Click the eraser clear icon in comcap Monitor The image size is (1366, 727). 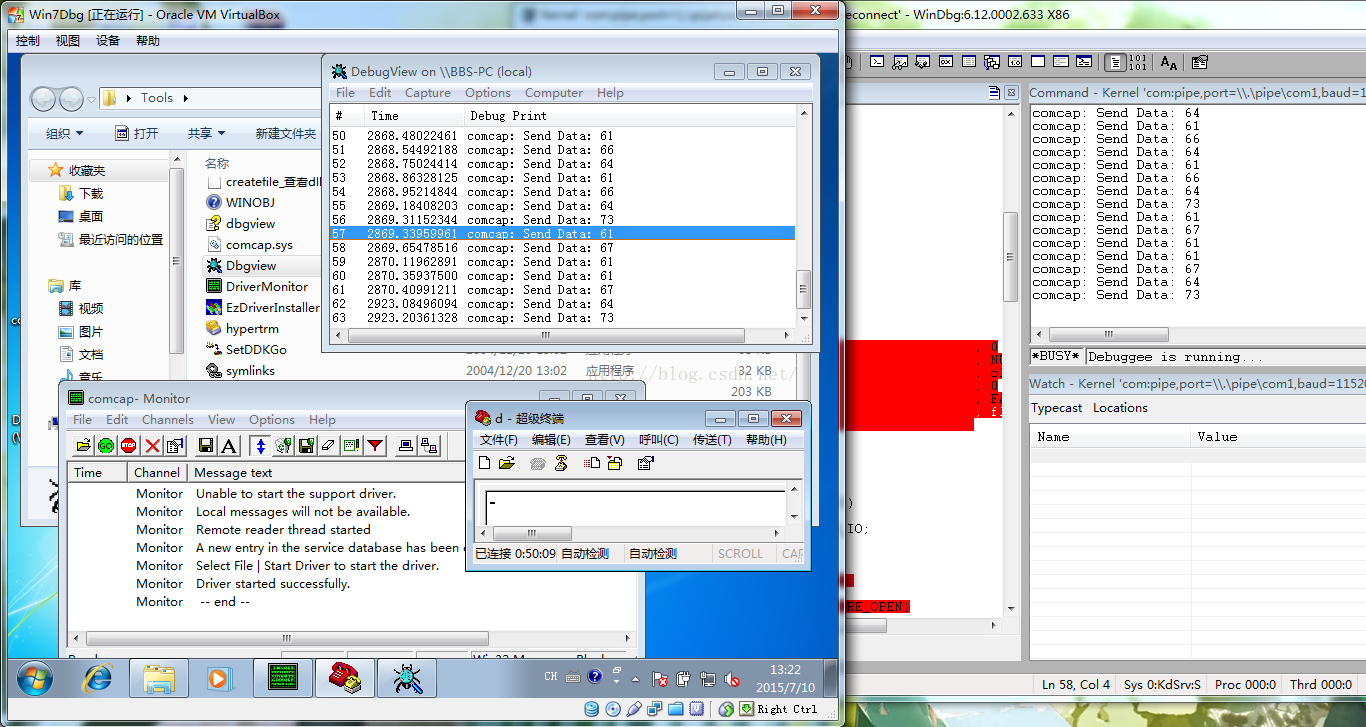click(328, 445)
